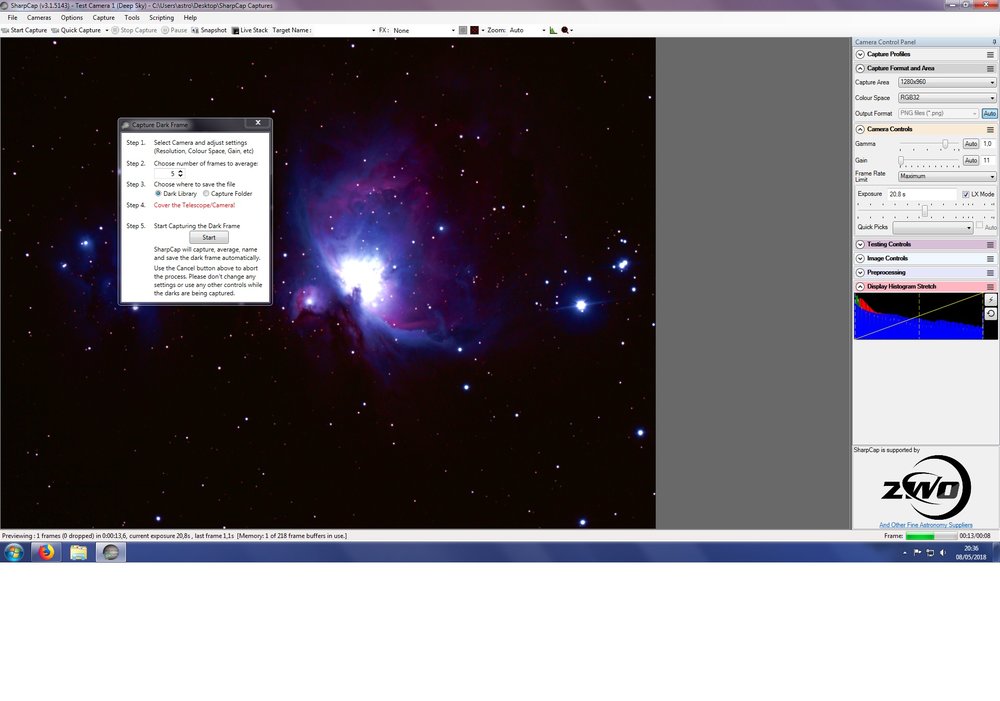
Task: Open the Windows Start menu
Action: (x=14, y=552)
